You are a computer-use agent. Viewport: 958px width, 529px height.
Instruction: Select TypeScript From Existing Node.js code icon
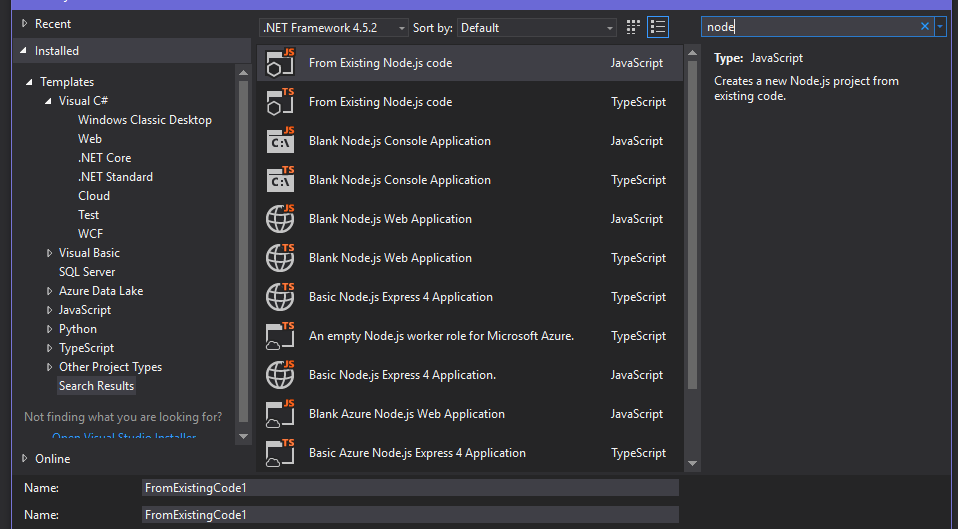pyautogui.click(x=280, y=101)
